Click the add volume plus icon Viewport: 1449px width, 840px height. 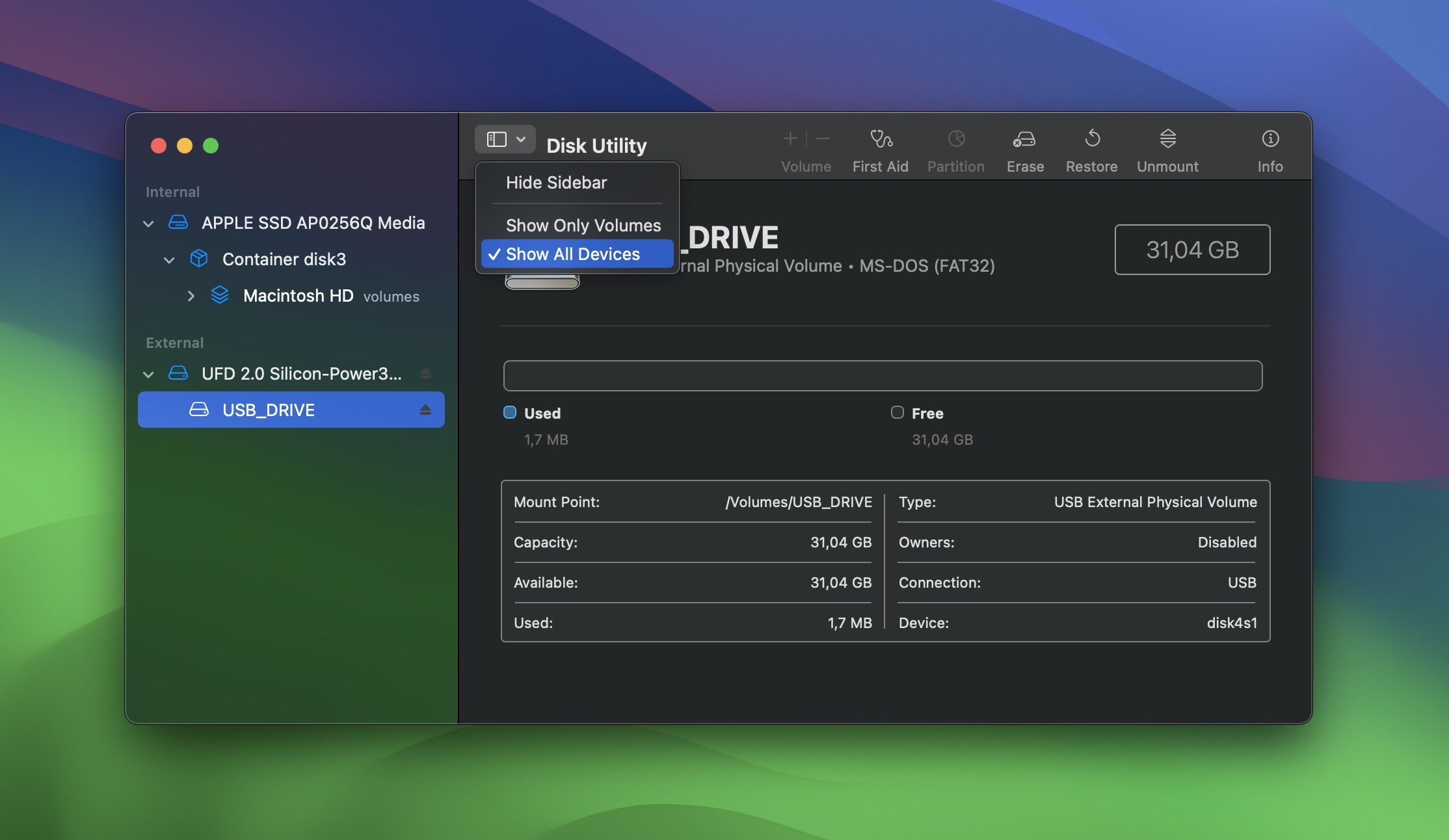point(790,138)
